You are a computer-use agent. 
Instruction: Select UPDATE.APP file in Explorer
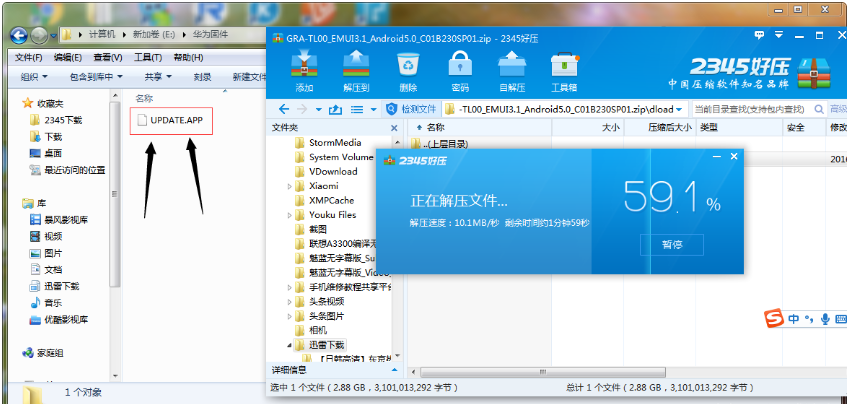[171, 120]
